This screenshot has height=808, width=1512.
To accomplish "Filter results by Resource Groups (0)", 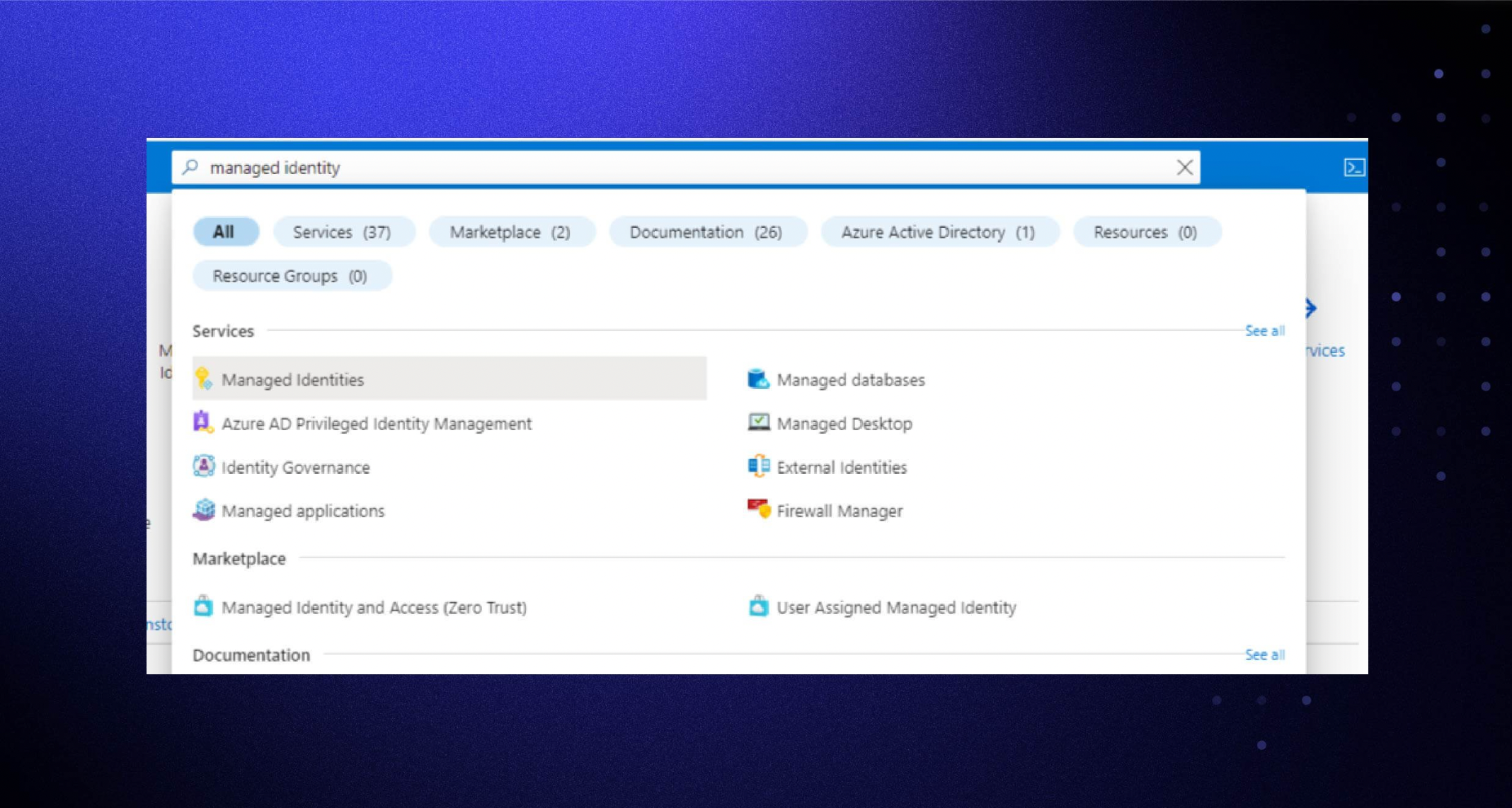I will coord(292,276).
